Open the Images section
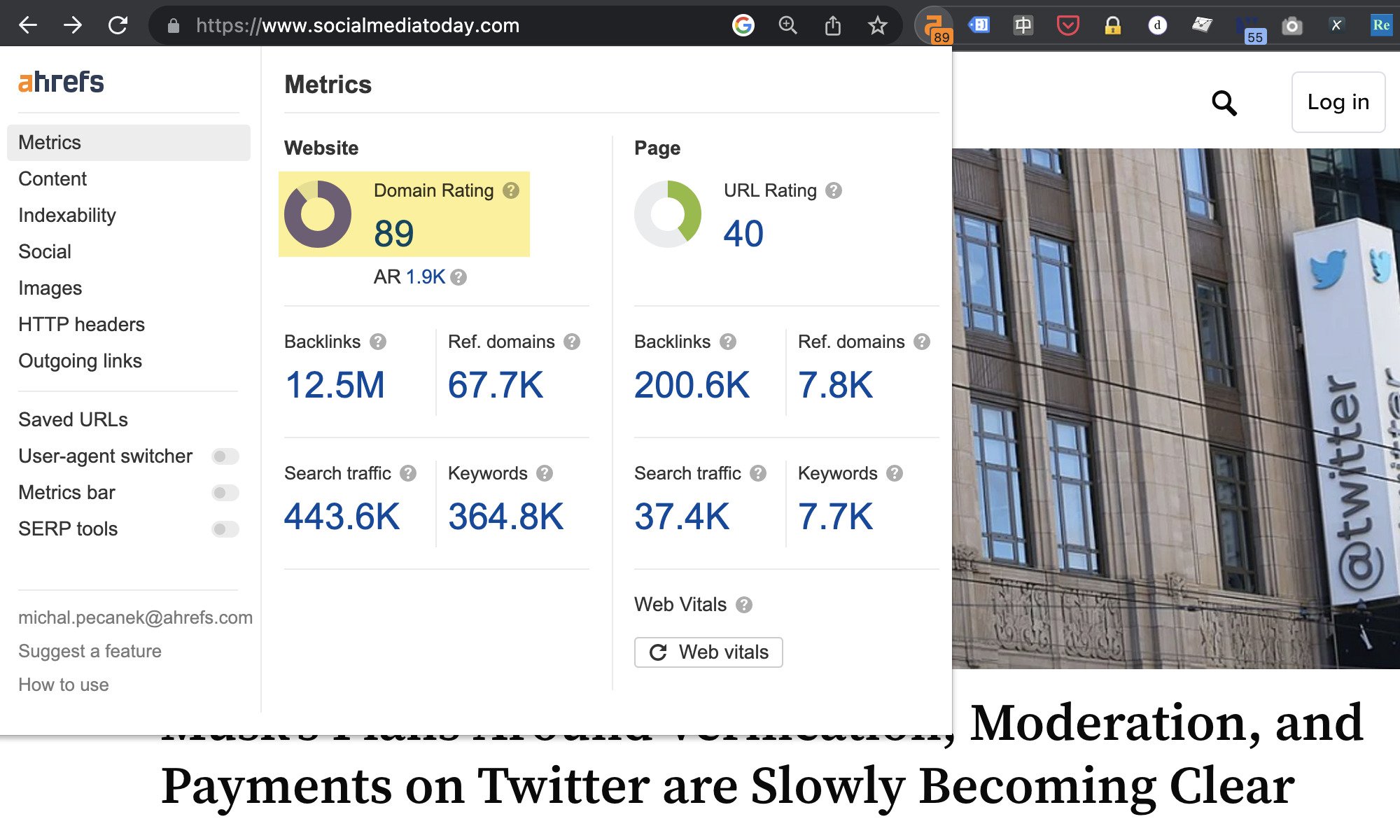 coord(50,288)
